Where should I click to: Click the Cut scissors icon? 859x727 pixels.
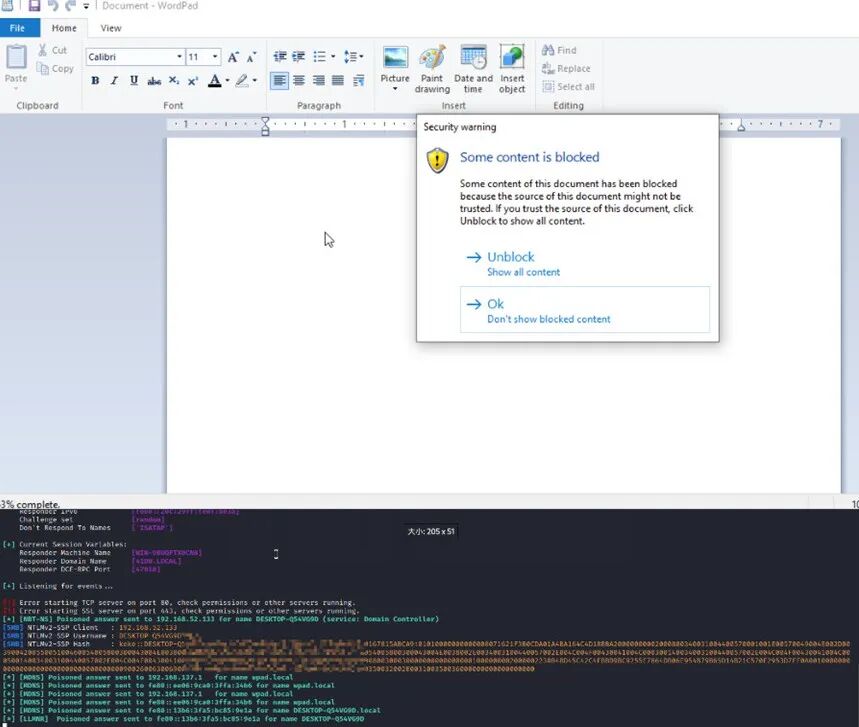click(42, 50)
